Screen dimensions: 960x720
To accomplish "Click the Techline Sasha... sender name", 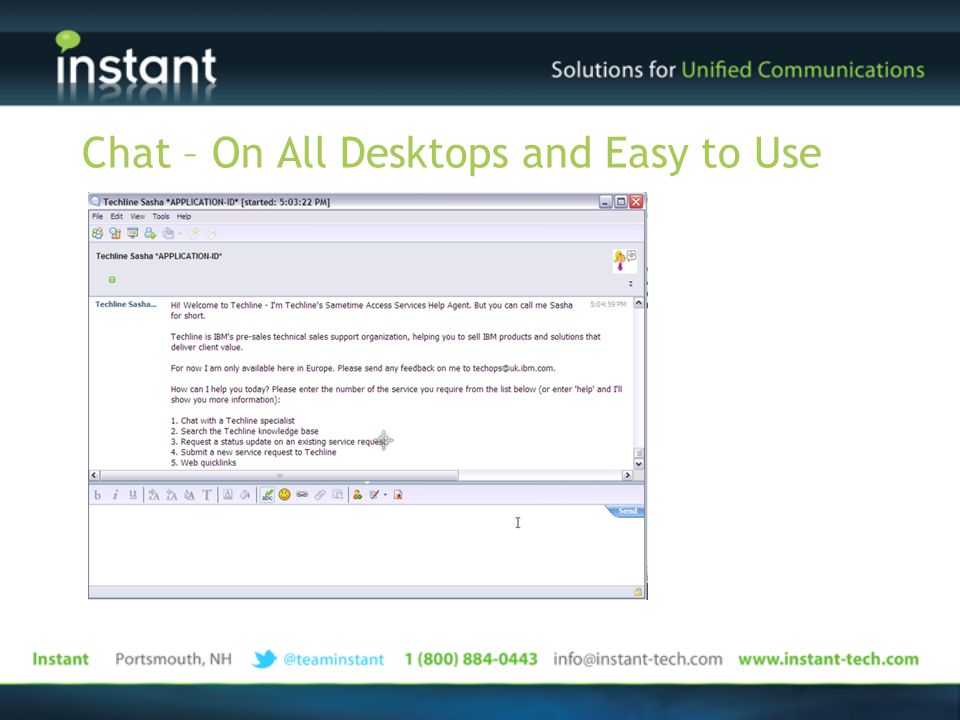I will (126, 304).
